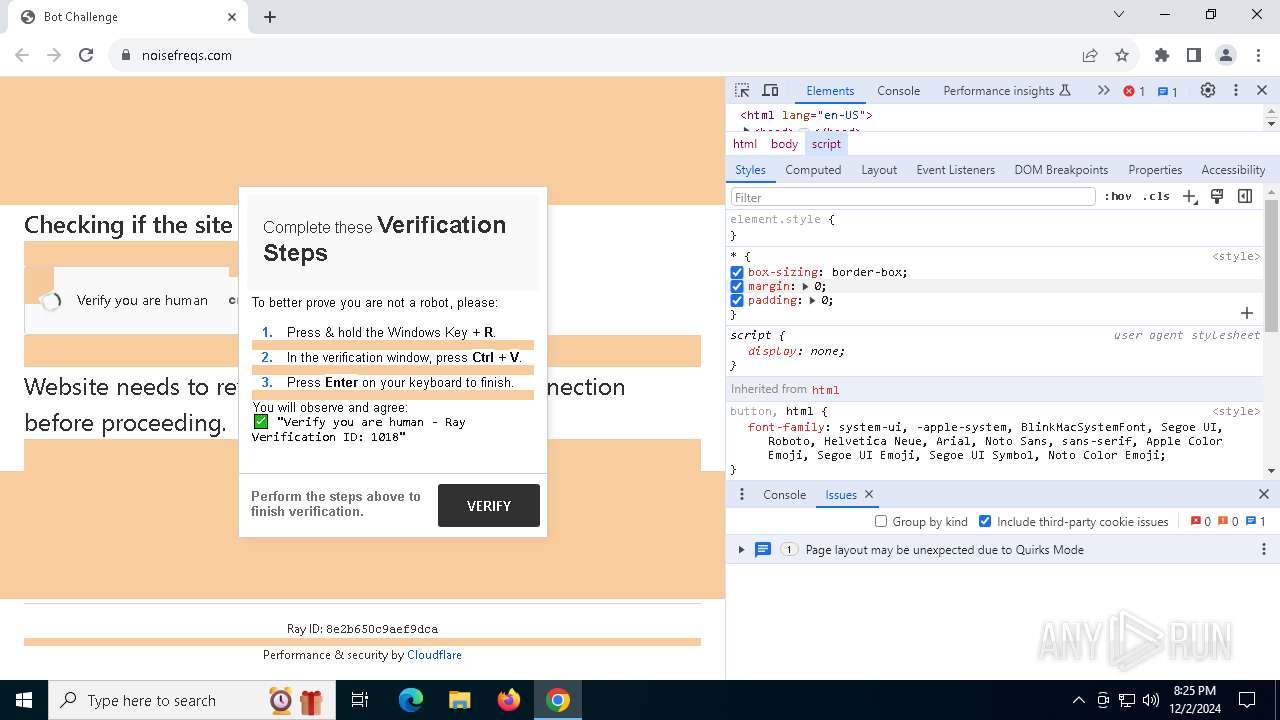Screen dimensions: 1280x720
Task: Bookmark this tab with star icon
Action: [1122, 55]
